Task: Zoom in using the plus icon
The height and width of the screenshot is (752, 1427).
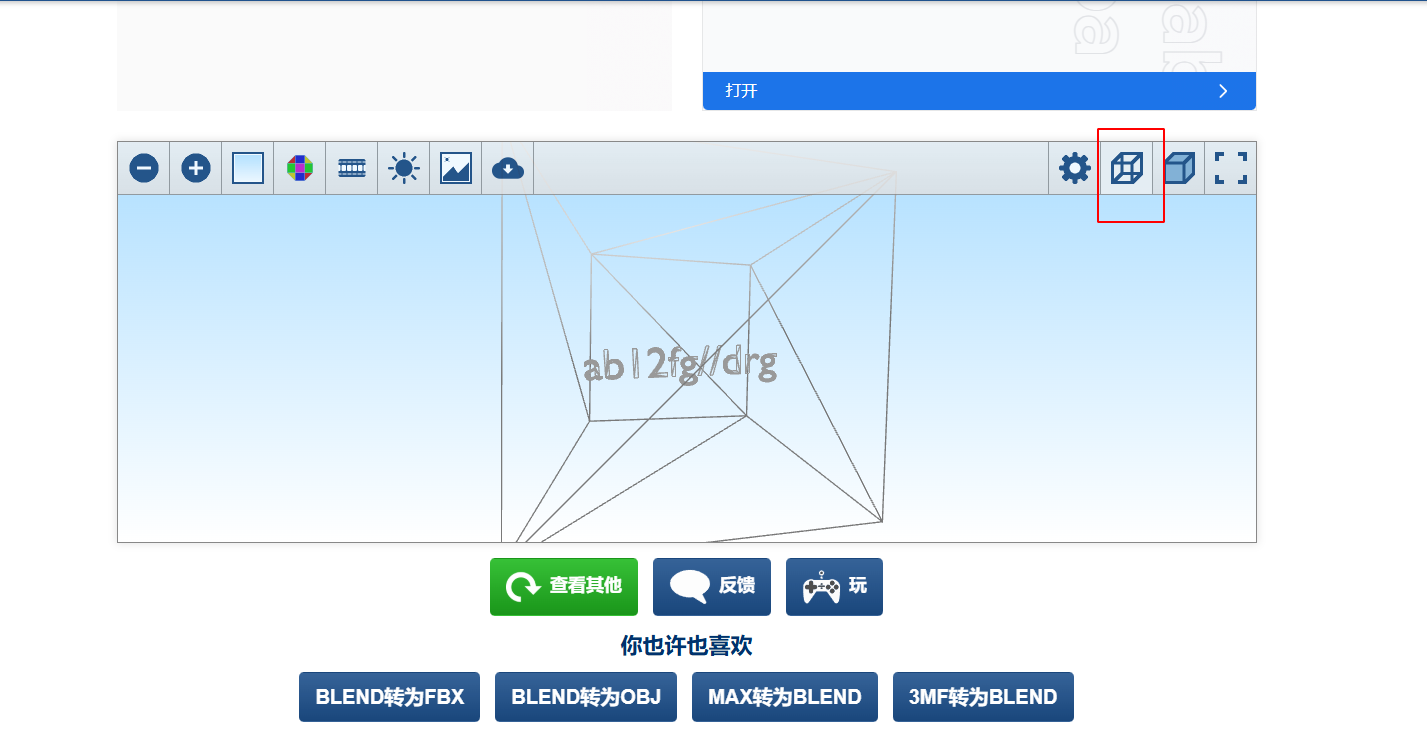Action: click(196, 168)
